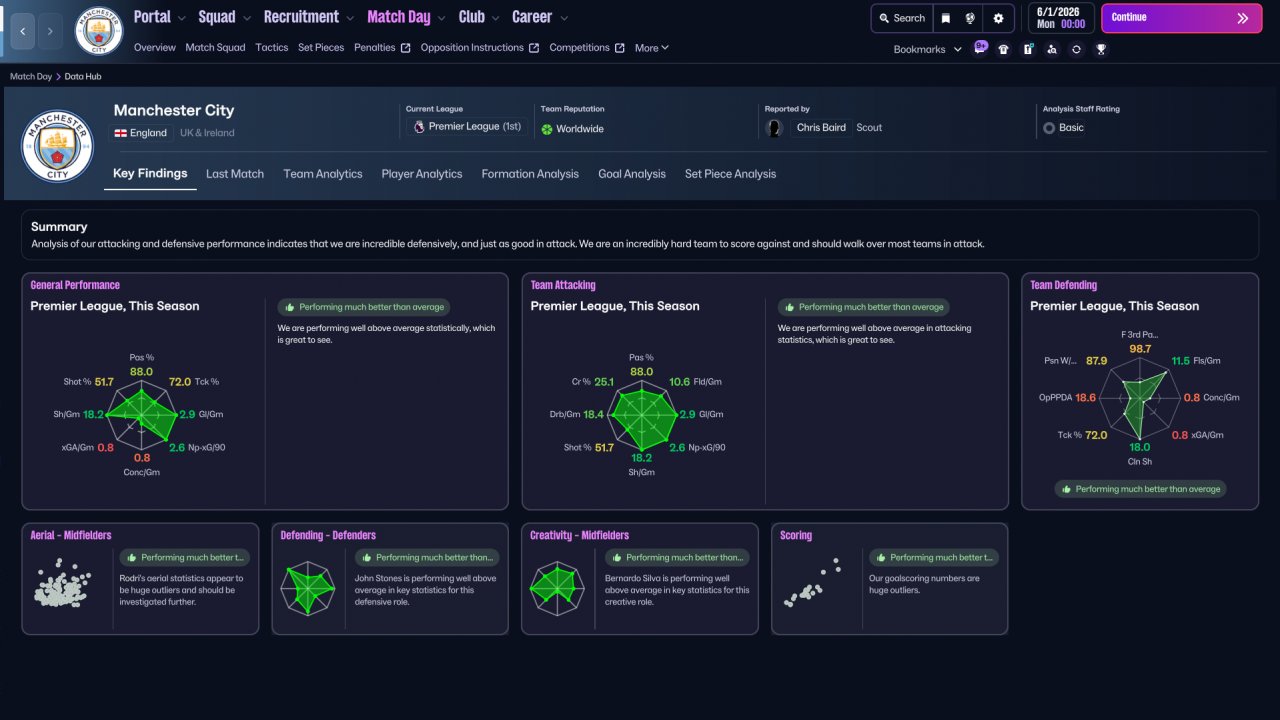
Task: Open the Defending - Defenders card
Action: tap(390, 579)
